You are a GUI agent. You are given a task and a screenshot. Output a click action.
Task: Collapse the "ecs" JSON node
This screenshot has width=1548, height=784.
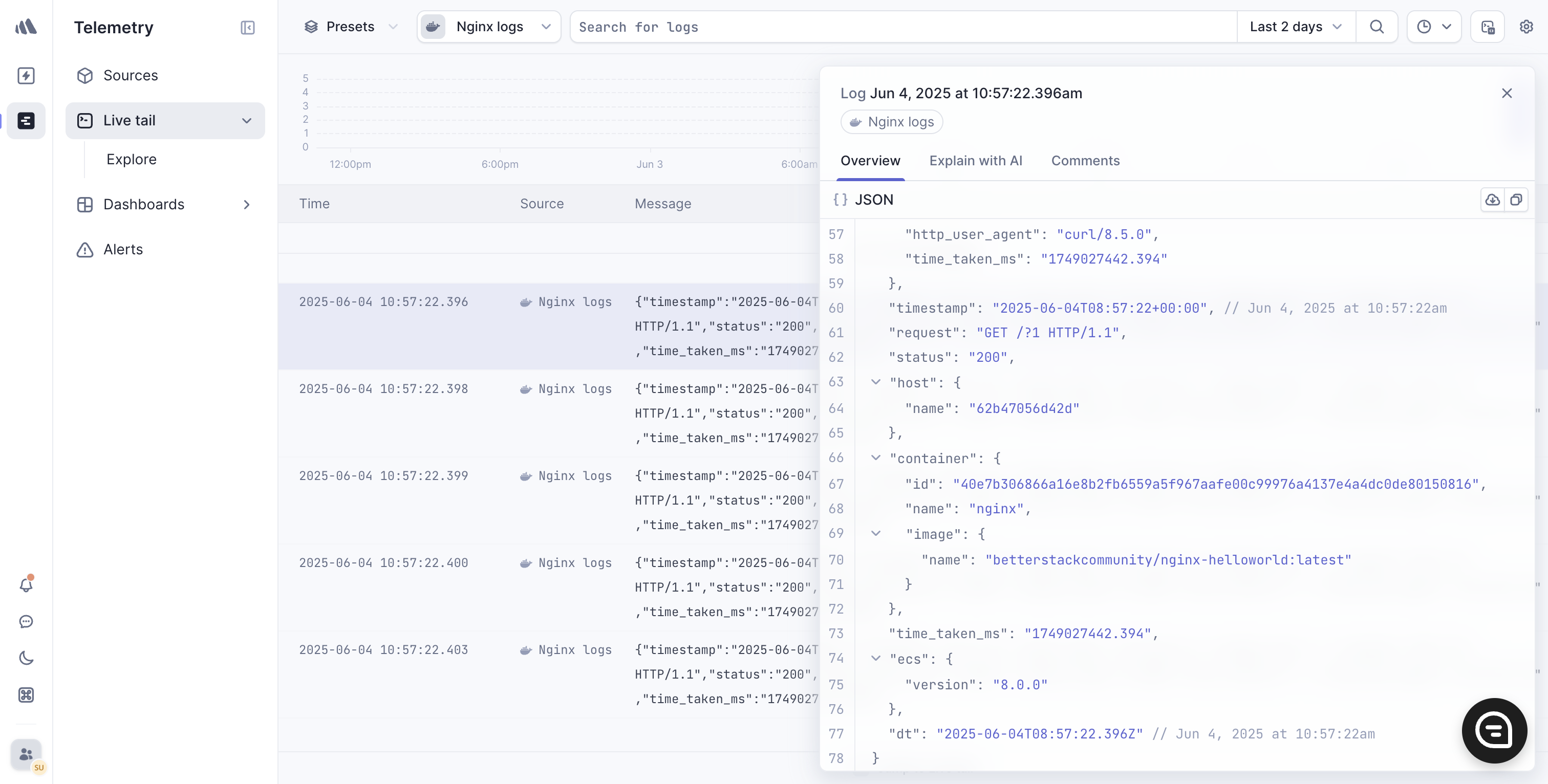click(x=875, y=659)
